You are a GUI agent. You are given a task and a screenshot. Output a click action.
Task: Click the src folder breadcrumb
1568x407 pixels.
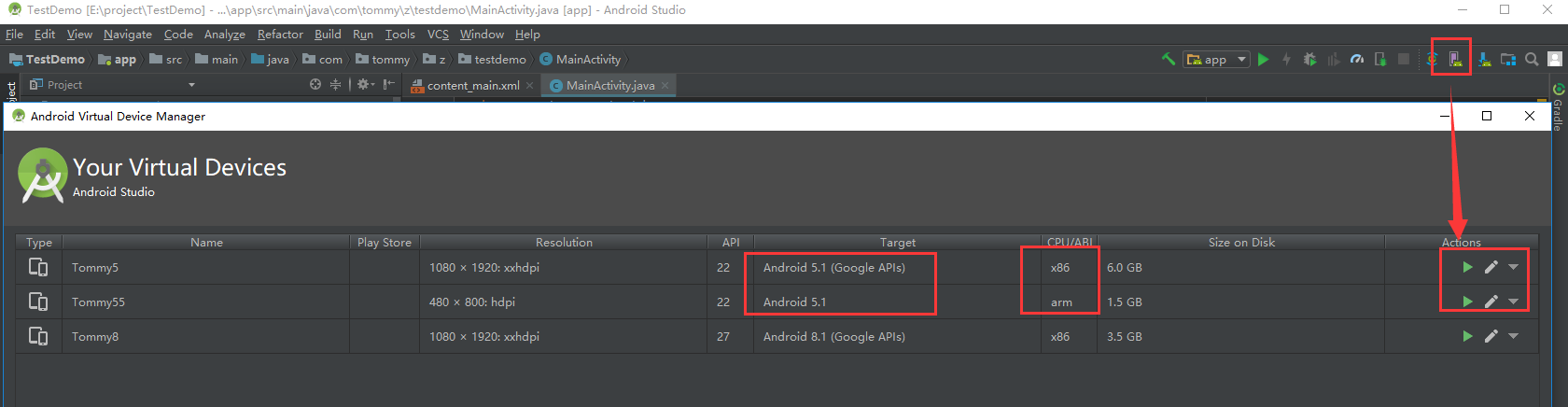point(166,59)
